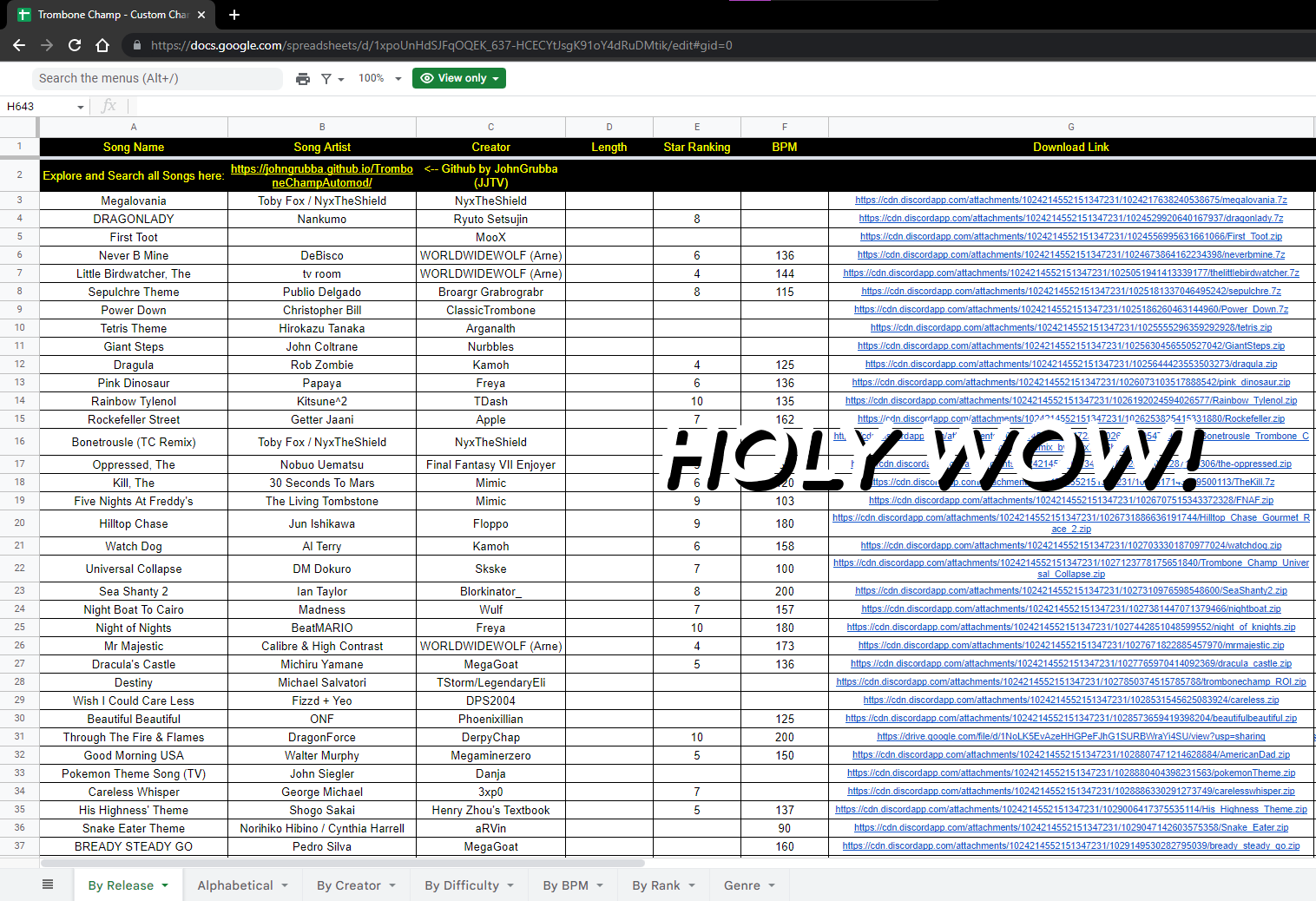Open Alphabetical sheet tab arrow menu
Viewport: 1316px width, 901px height.
(x=285, y=885)
